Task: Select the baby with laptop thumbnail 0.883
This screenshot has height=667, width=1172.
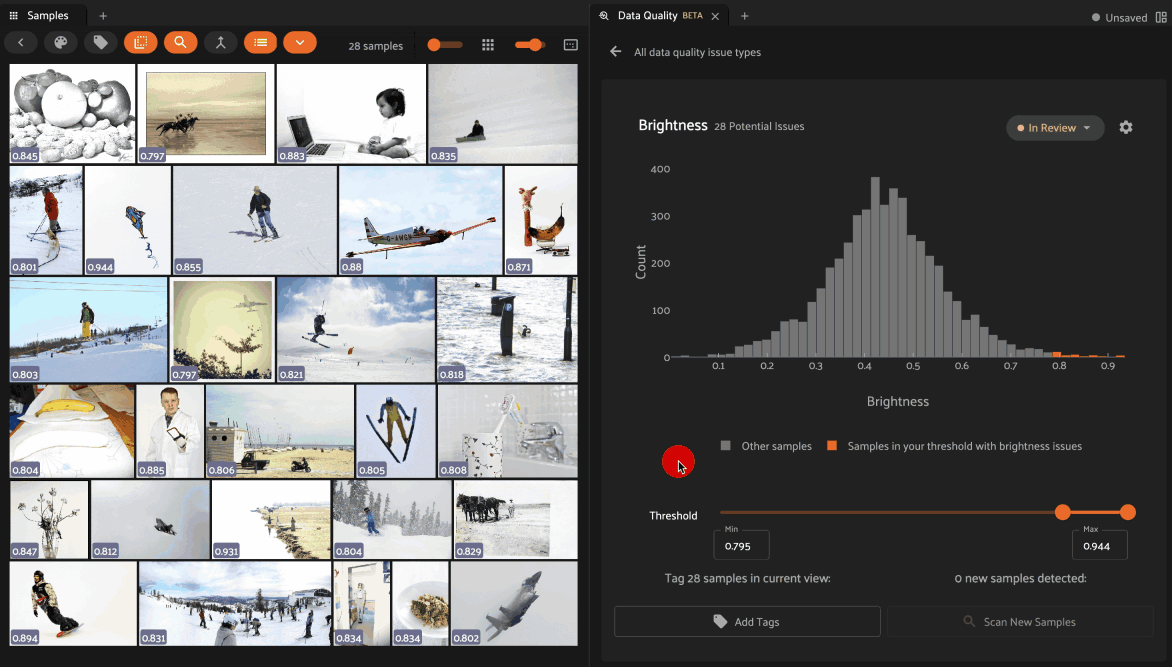Action: 351,114
